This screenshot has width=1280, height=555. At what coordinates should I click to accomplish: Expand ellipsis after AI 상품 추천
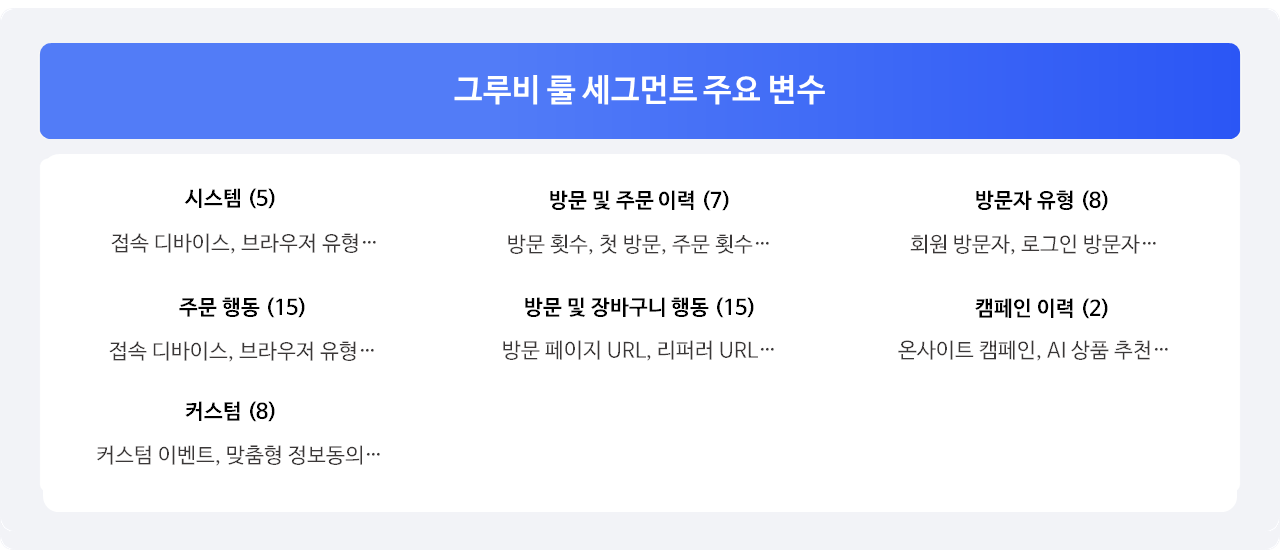[1161, 352]
